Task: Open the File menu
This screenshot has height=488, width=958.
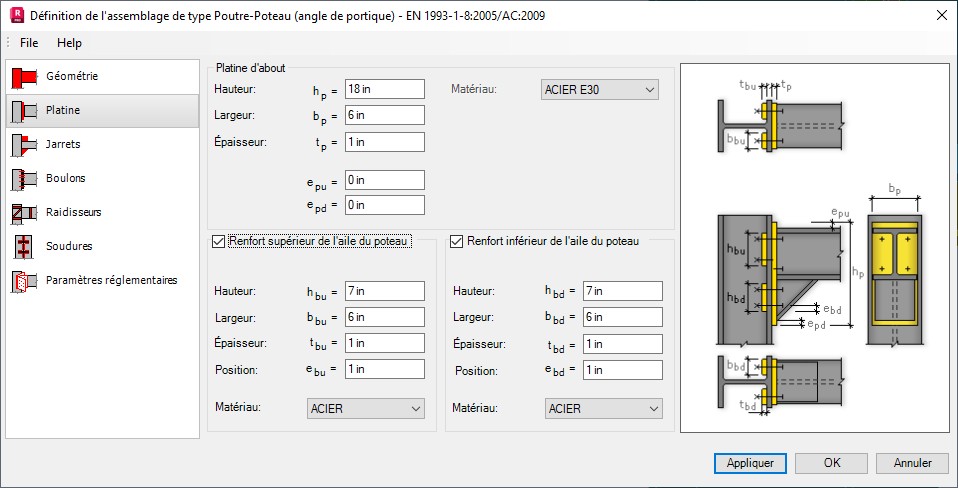Action: pyautogui.click(x=29, y=43)
